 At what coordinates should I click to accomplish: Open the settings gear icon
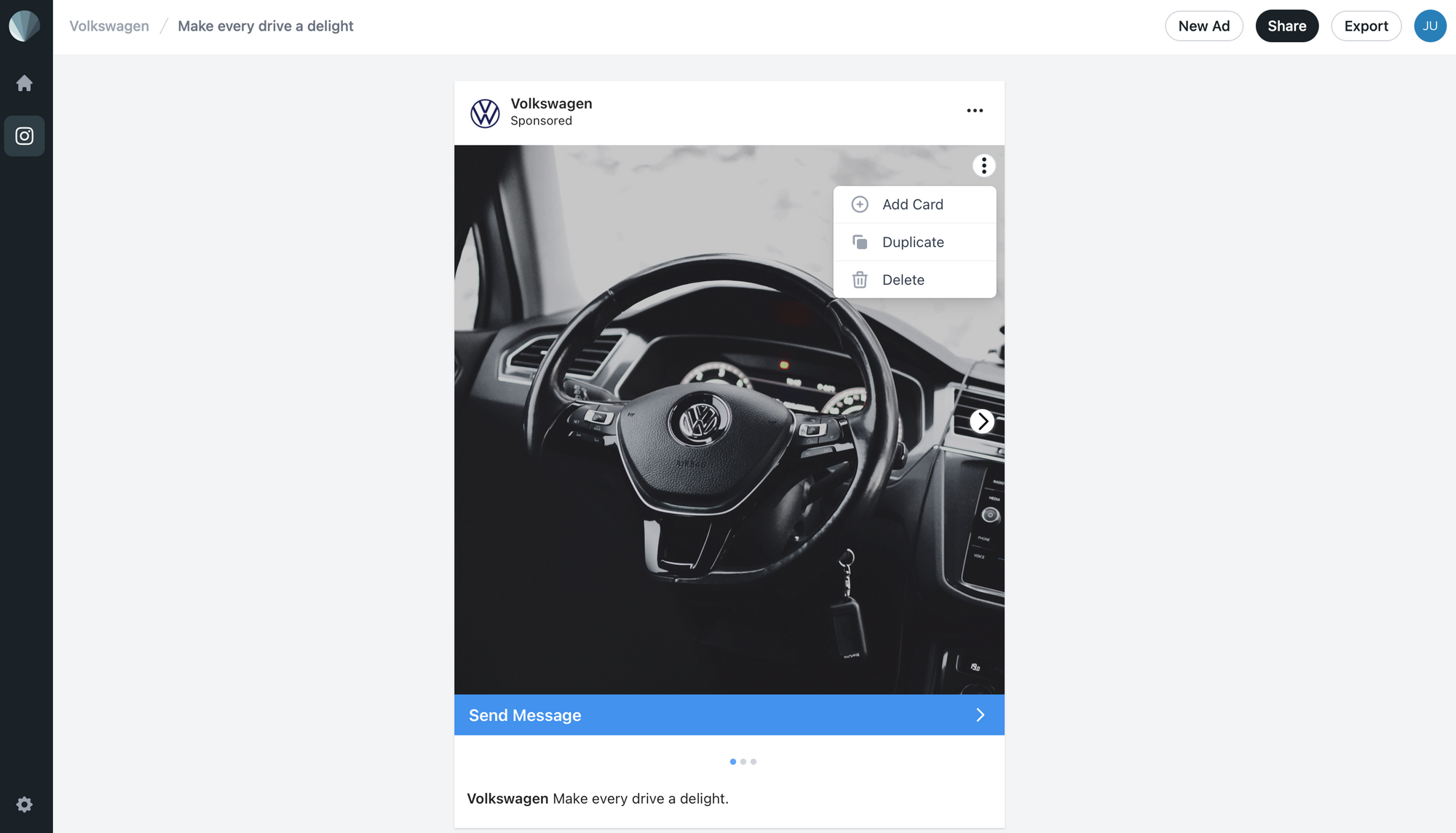24,805
